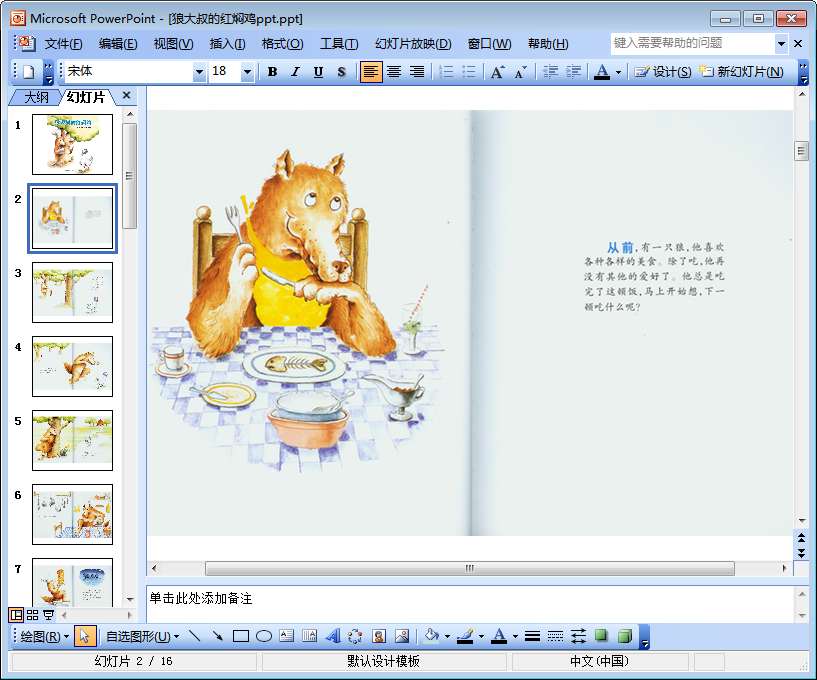Open the 幻灯片放映 menu

click(x=413, y=44)
